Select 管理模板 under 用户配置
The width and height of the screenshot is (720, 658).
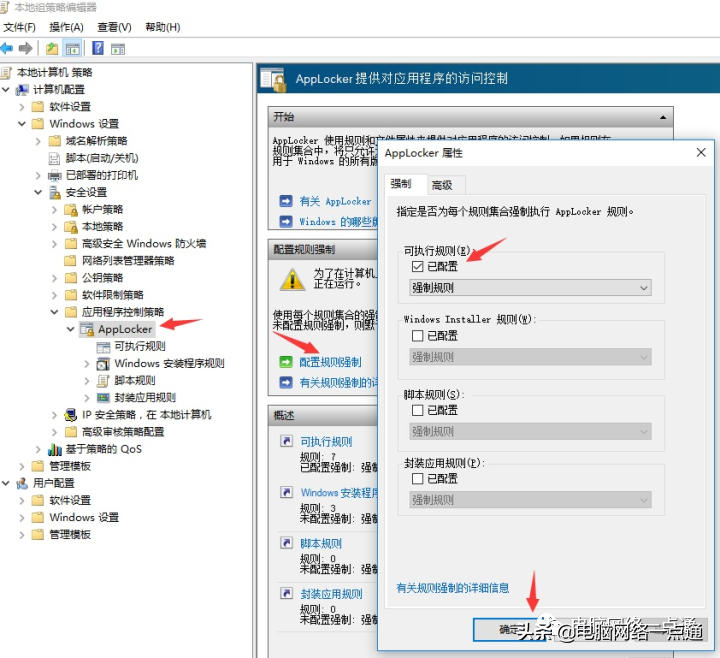70,534
